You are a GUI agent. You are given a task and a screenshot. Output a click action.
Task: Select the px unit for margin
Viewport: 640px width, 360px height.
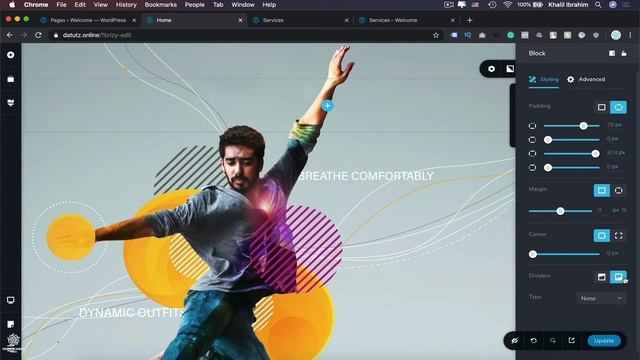tap(616, 210)
